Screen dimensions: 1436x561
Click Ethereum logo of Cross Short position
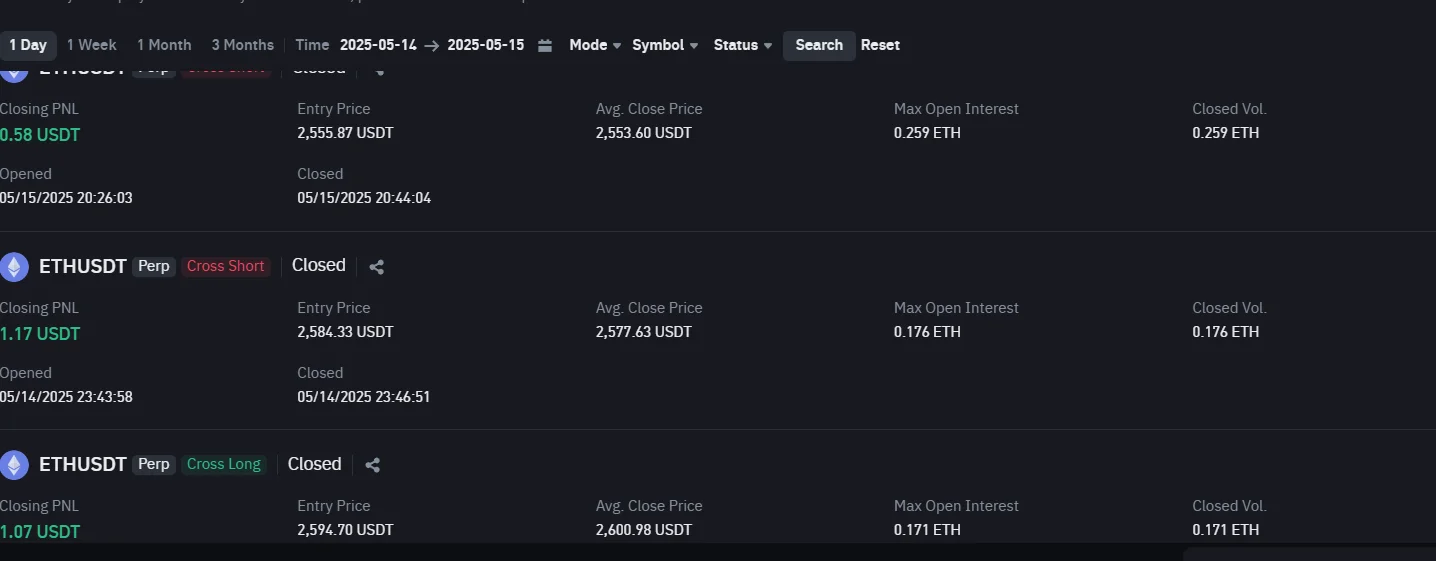click(14, 267)
